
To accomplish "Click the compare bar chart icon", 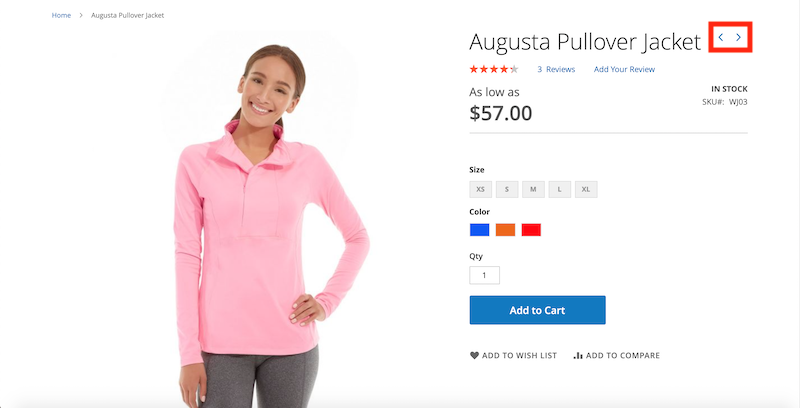I will click(578, 355).
